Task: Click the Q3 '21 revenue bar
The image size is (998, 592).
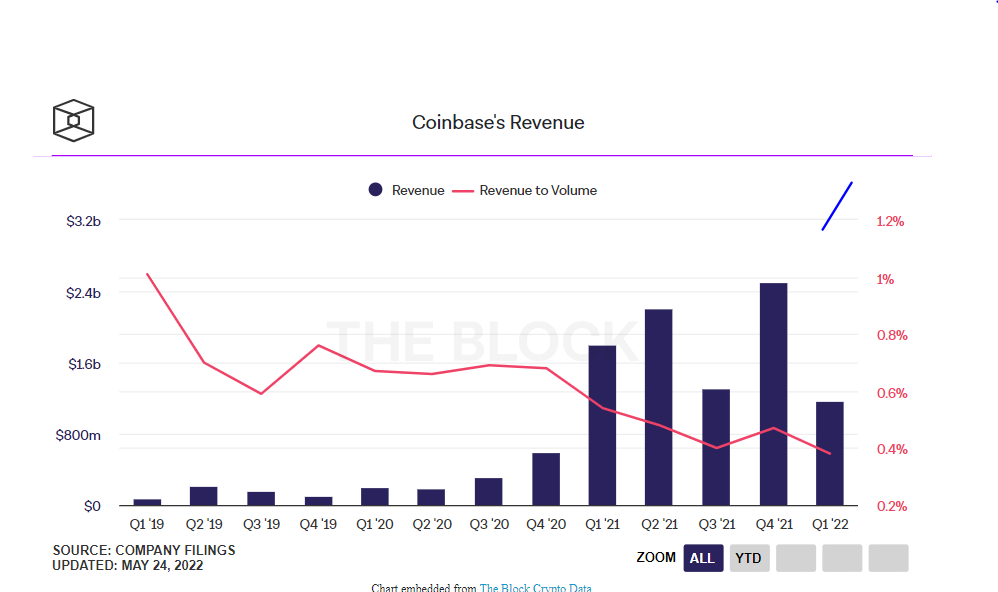Action: pos(716,448)
